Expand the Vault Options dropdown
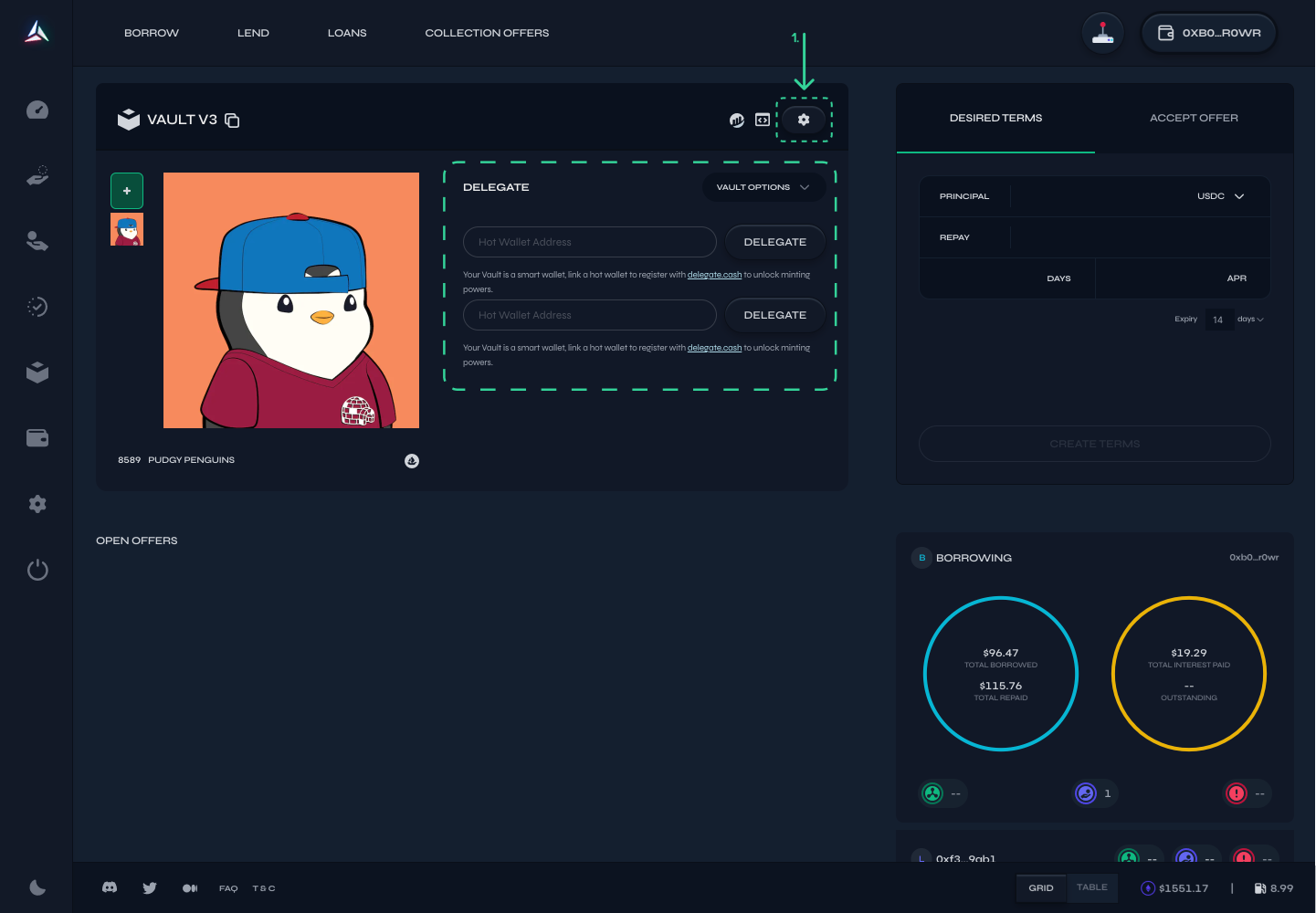This screenshot has width=1316, height=913. 763,187
